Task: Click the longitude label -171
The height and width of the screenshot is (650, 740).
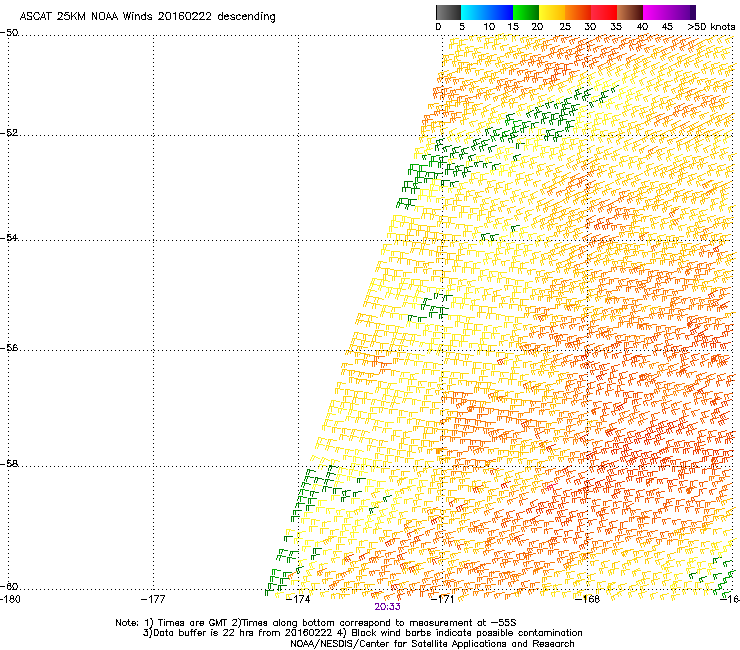Action: 442,599
